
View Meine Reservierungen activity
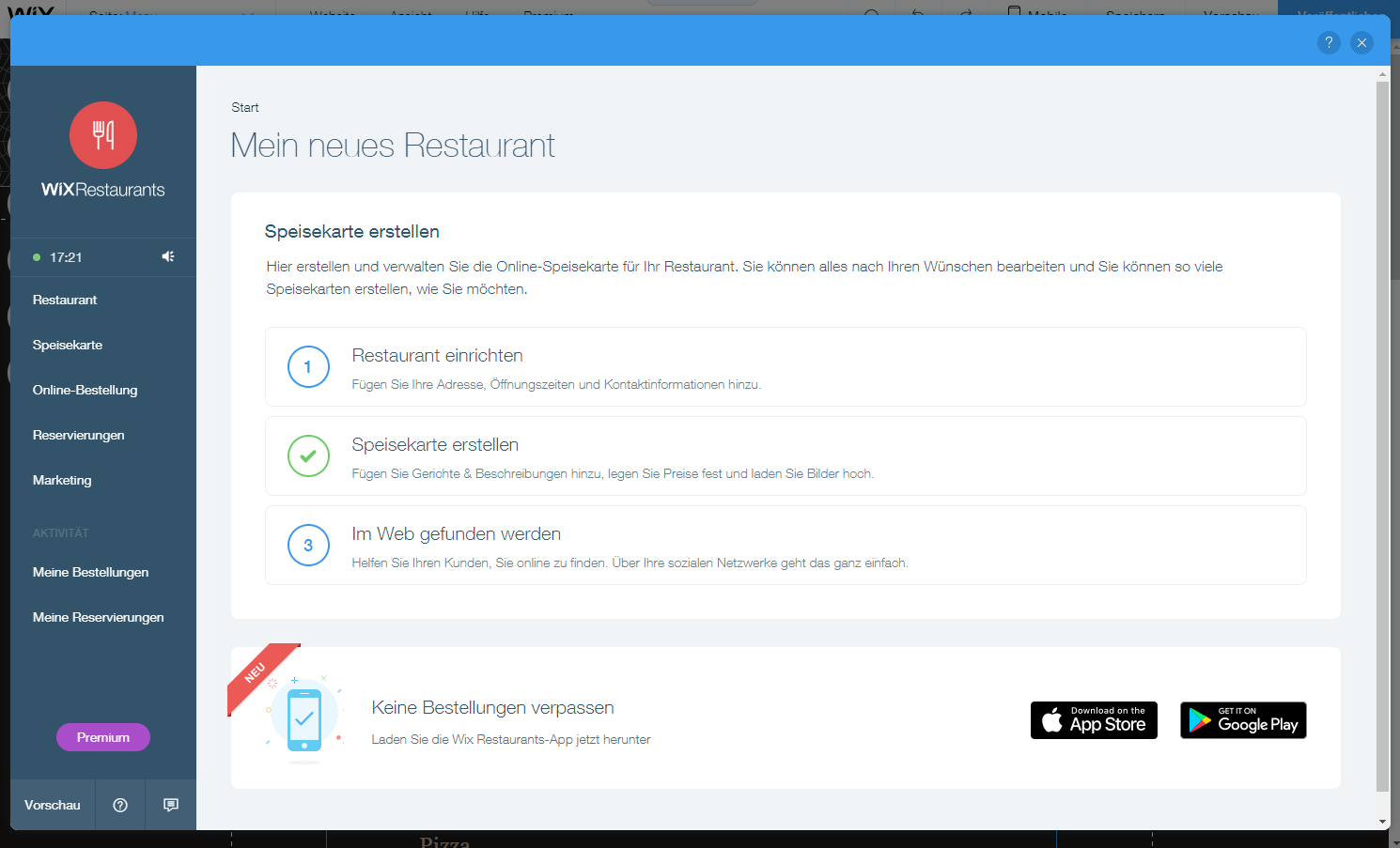(98, 617)
